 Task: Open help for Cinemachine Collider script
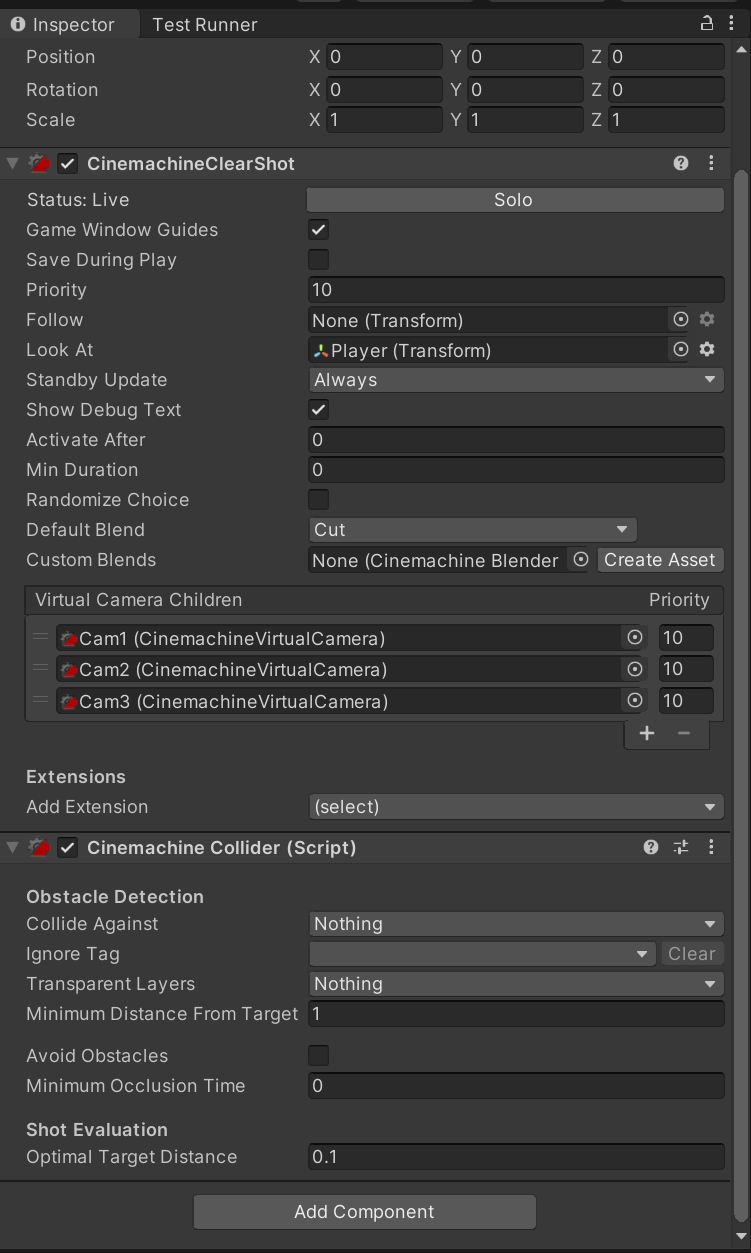pyautogui.click(x=651, y=847)
